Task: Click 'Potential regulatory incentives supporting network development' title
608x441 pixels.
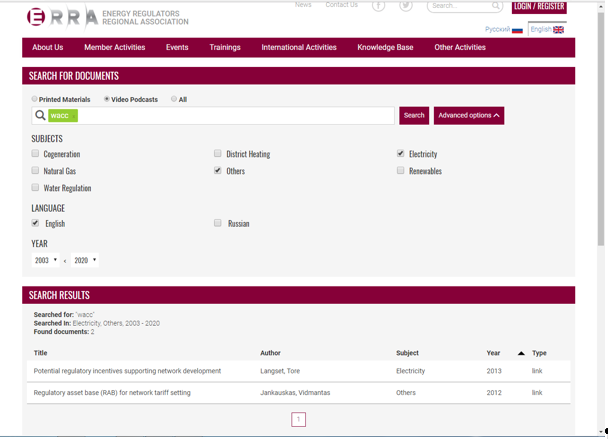Action: 127,371
